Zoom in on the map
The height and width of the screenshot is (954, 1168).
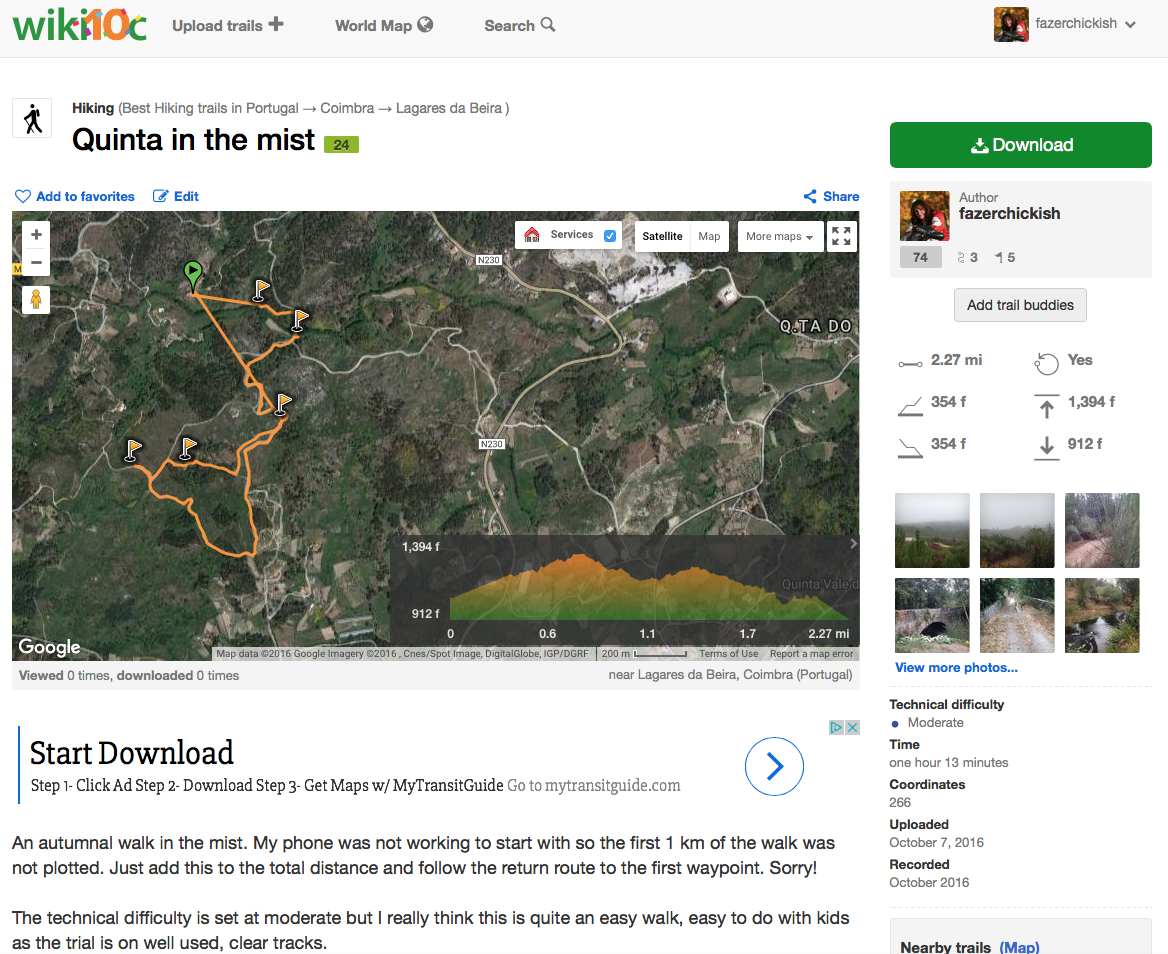pyautogui.click(x=36, y=235)
